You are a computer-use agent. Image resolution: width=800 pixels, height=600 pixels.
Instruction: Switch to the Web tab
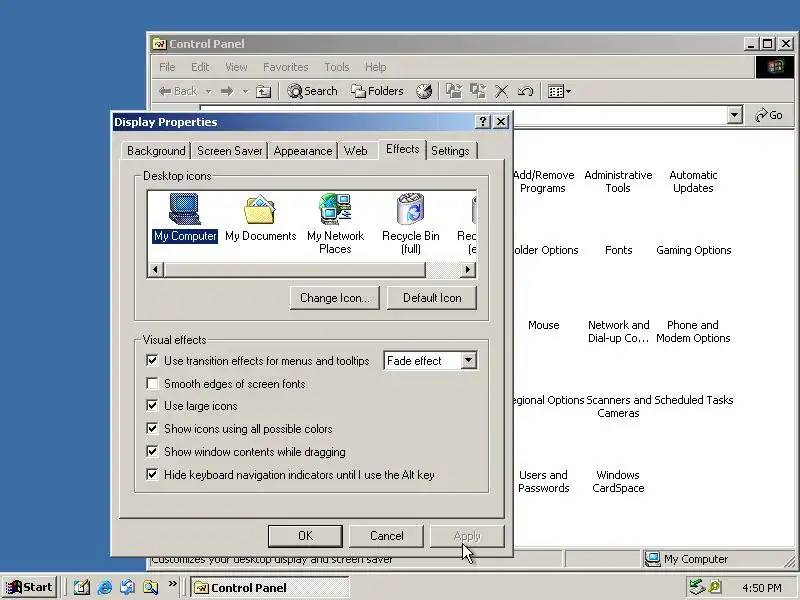(356, 151)
